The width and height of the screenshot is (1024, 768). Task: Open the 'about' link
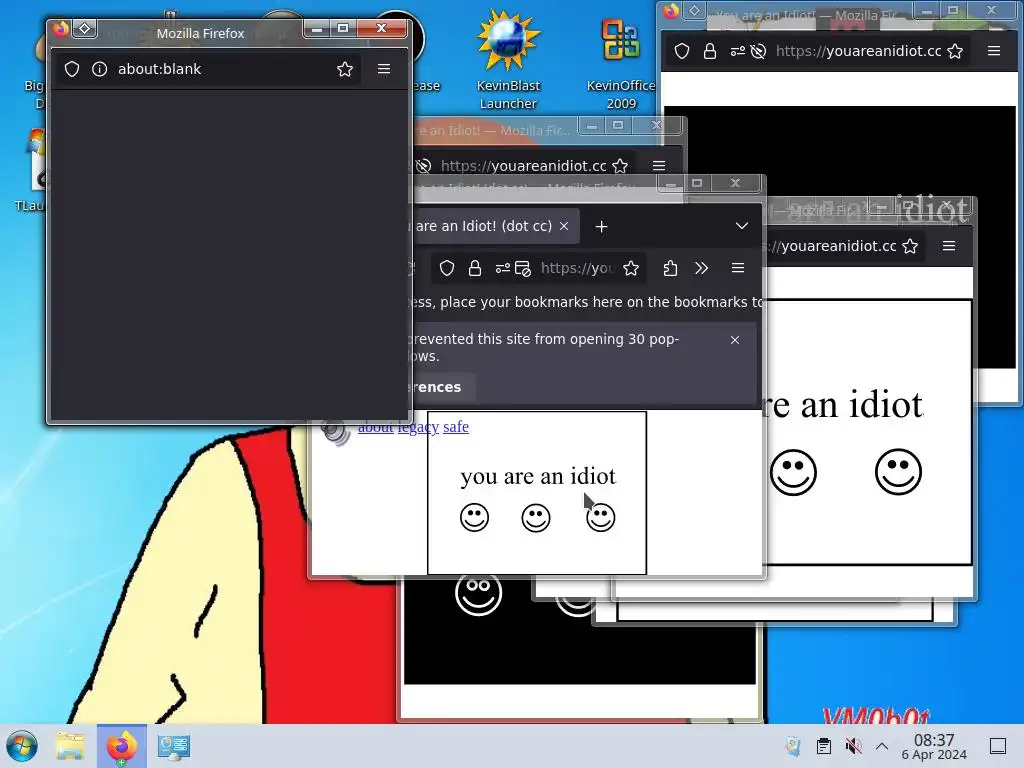click(376, 427)
